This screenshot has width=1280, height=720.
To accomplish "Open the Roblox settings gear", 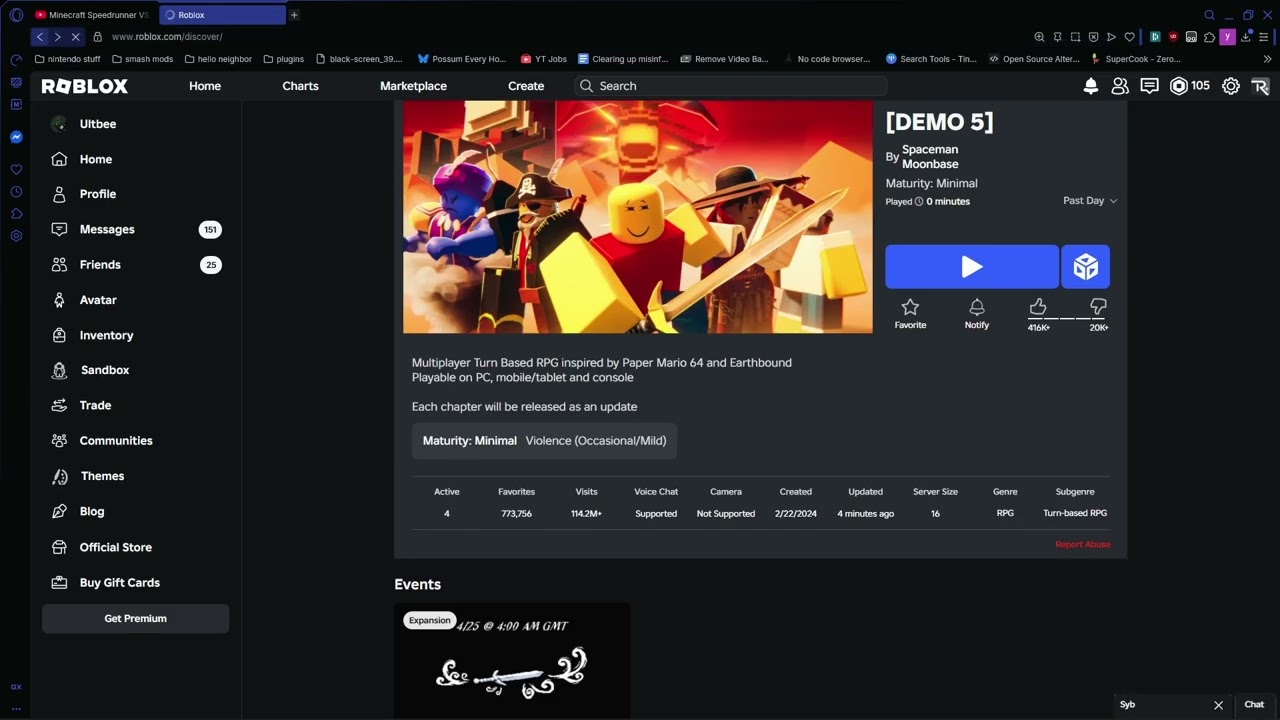I will pyautogui.click(x=1231, y=86).
